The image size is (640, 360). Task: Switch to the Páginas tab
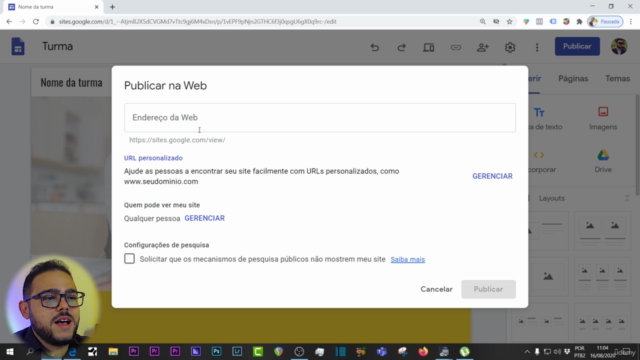[x=573, y=79]
